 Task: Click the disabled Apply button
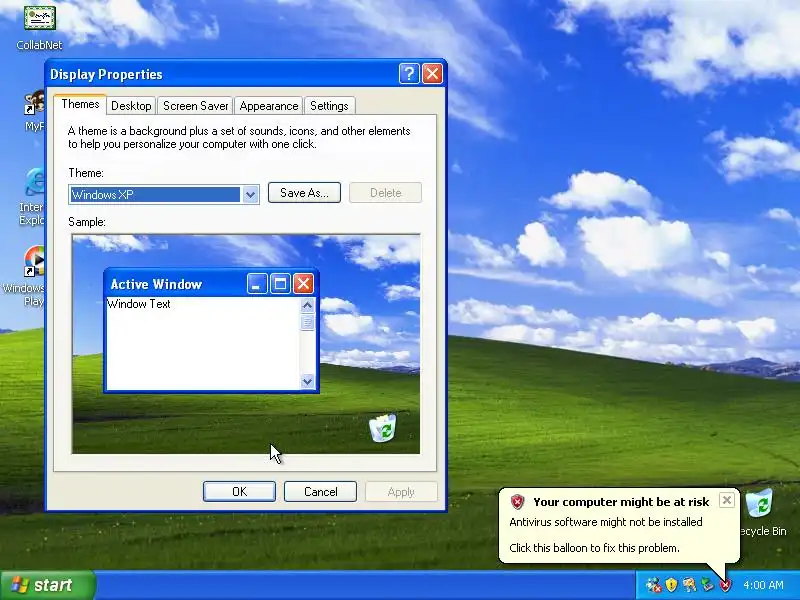[401, 492]
